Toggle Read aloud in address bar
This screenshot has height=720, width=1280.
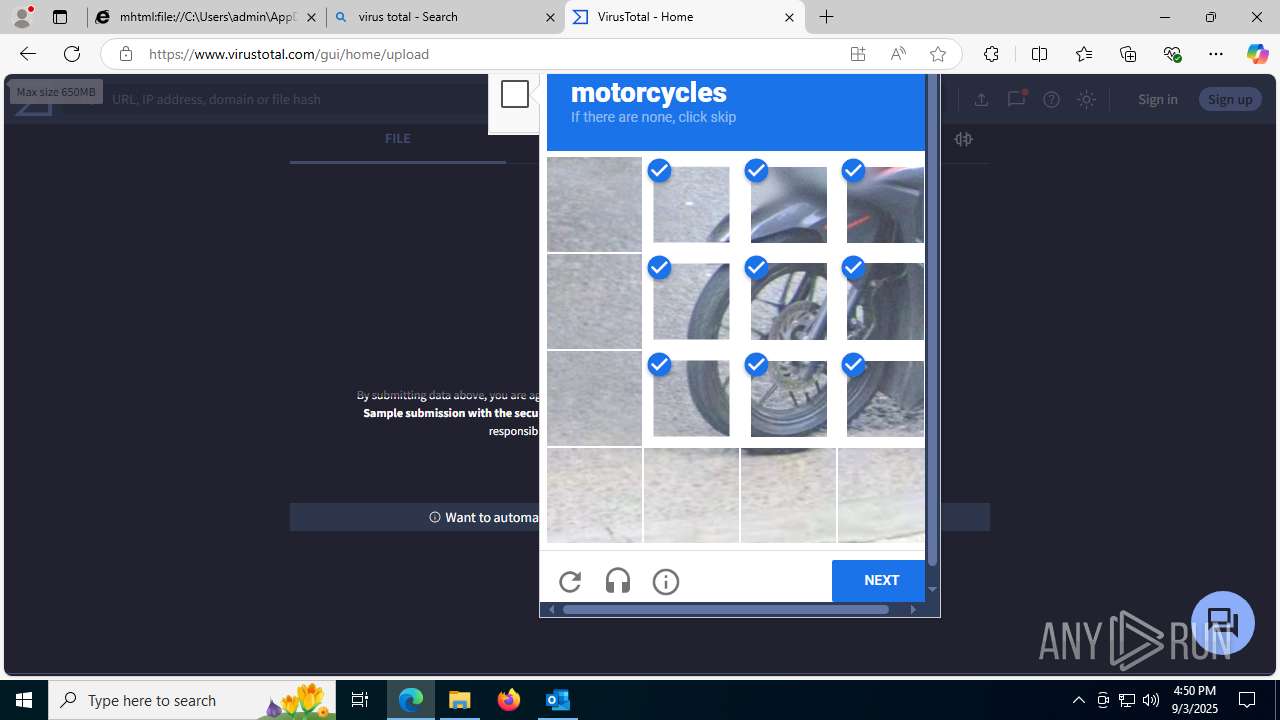pyautogui.click(x=898, y=54)
